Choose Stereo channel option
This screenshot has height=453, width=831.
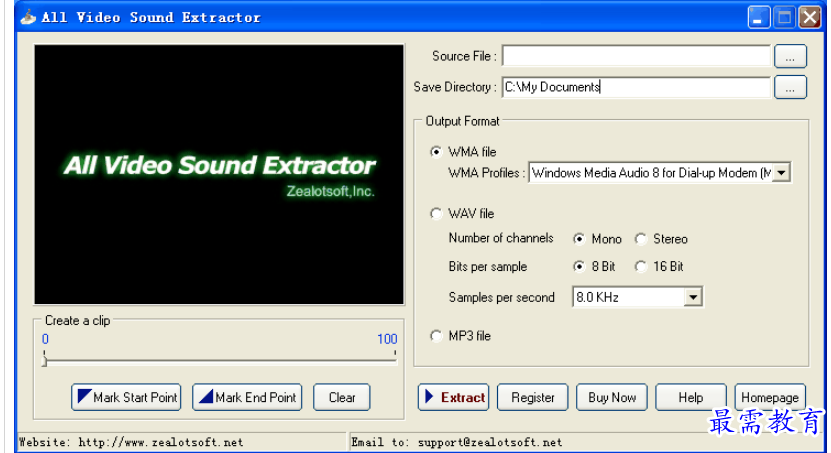[x=641, y=239]
